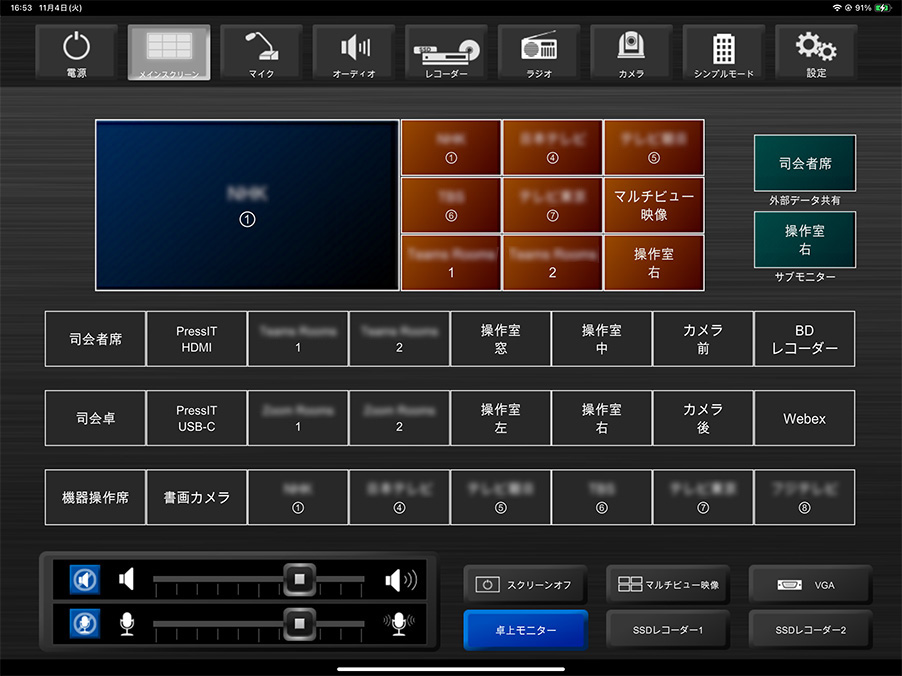Open the レコーダー recorder panel
The image size is (902, 676).
coord(446,52)
